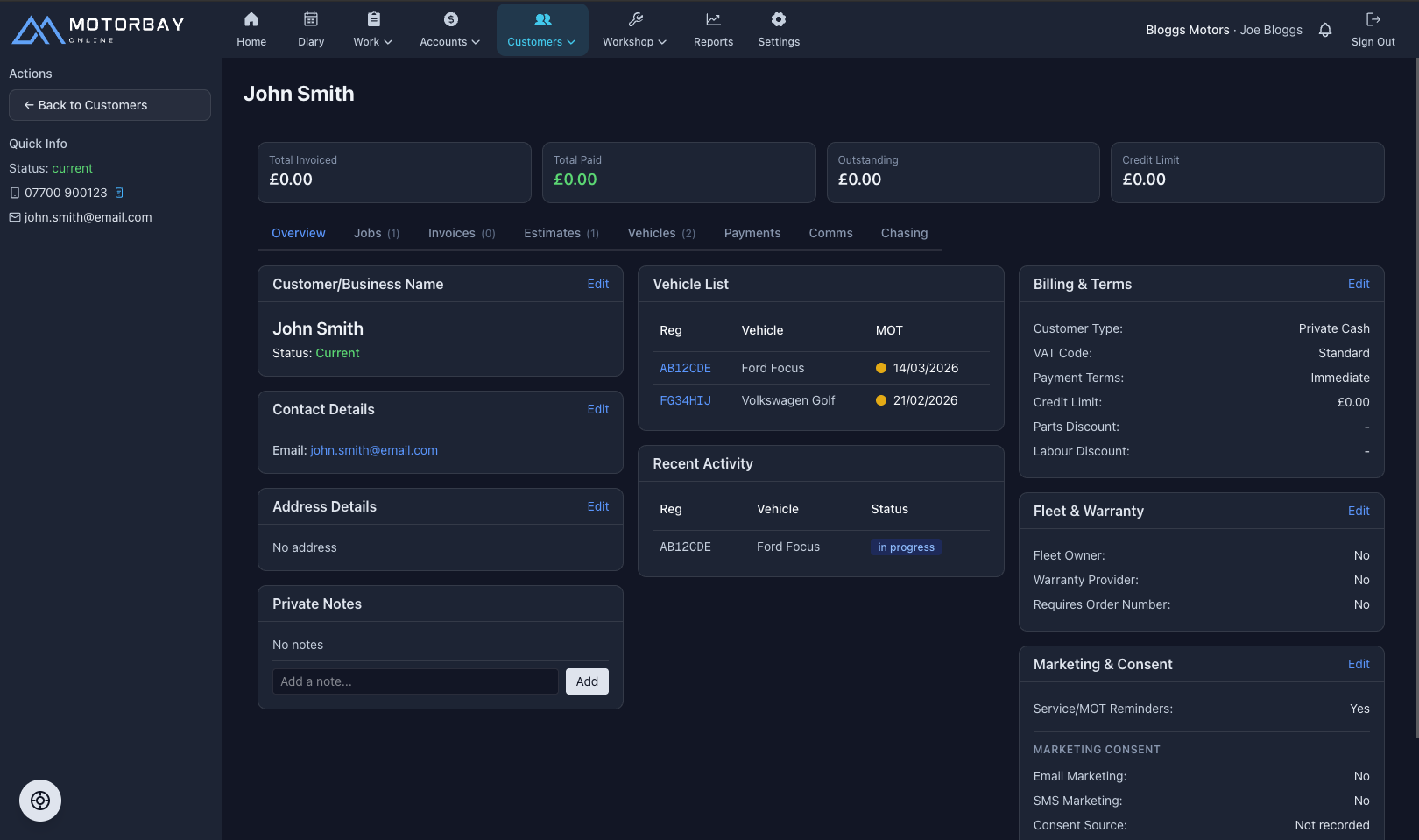Open vehicle AB12CDE details

685,368
